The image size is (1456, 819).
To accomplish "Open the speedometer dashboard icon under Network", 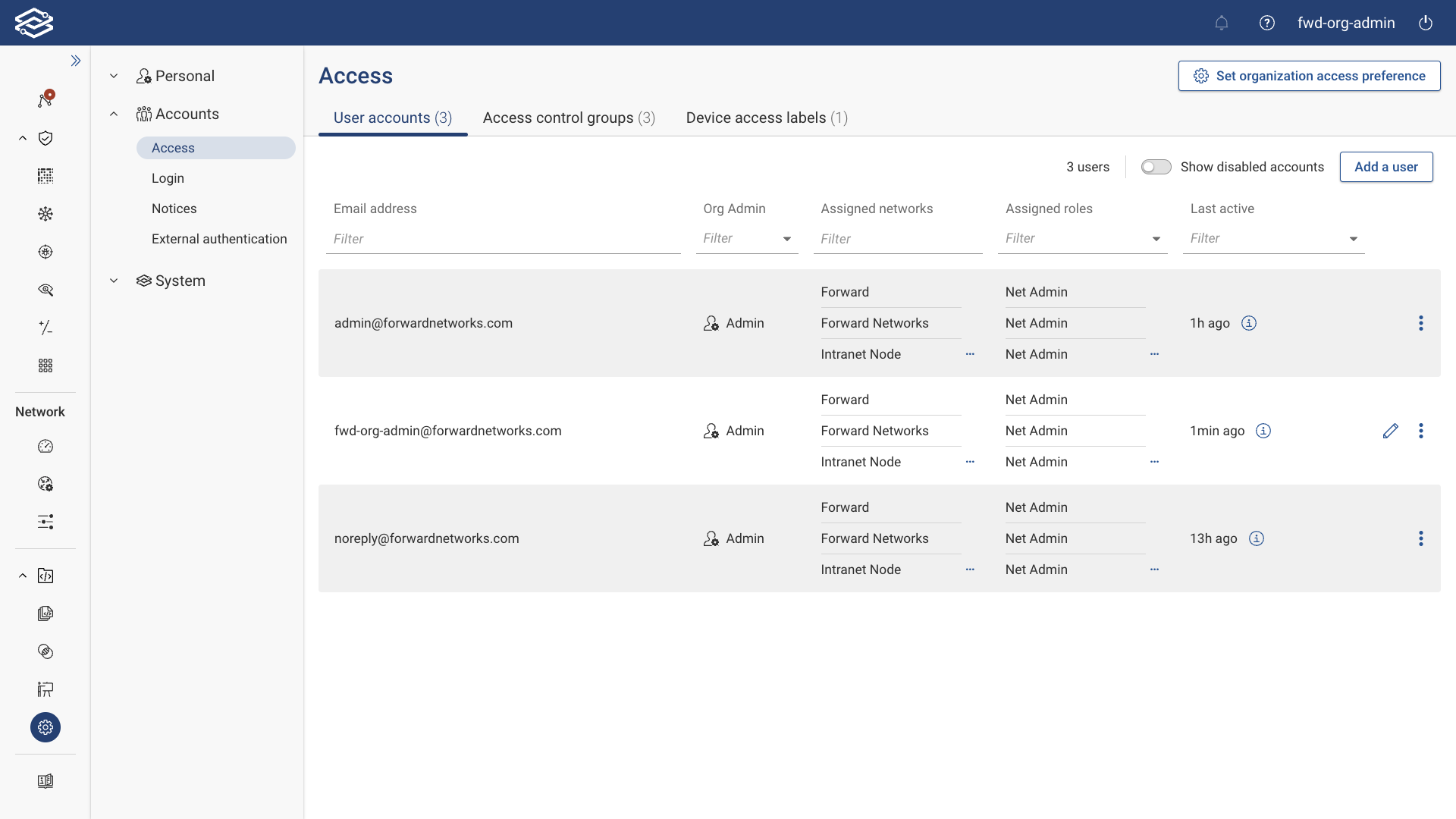I will click(45, 446).
